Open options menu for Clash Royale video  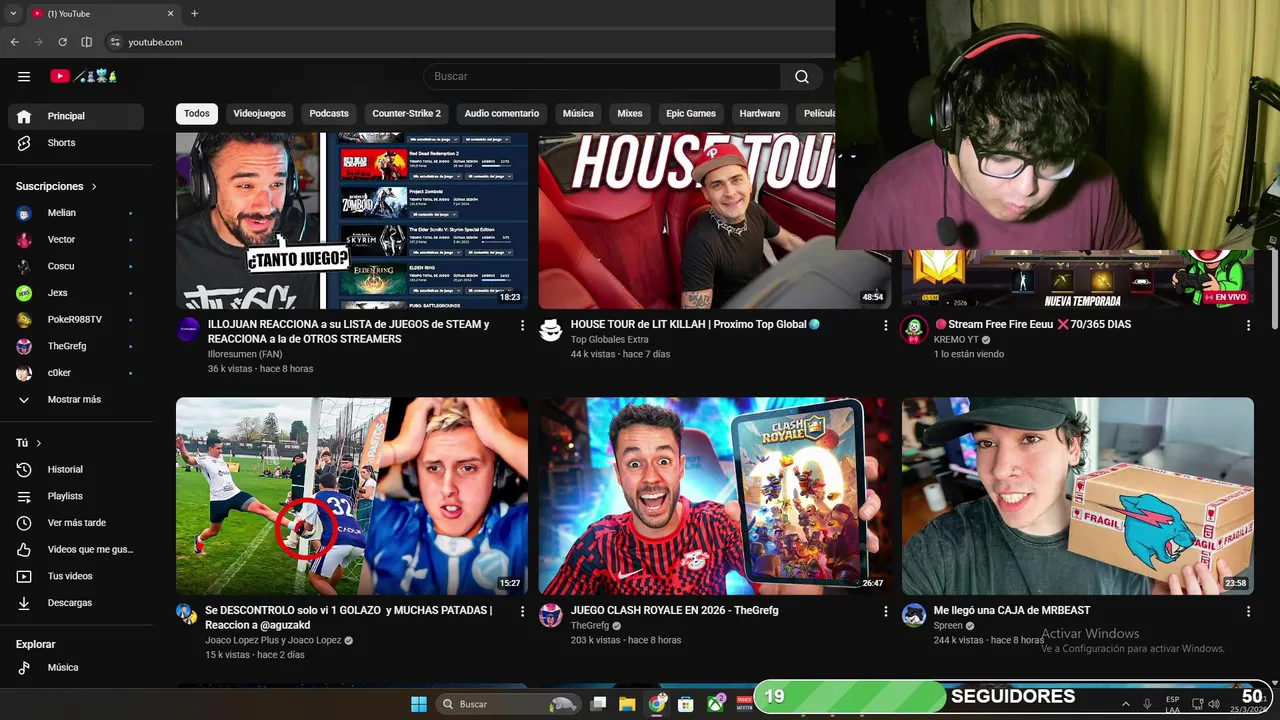tap(885, 611)
